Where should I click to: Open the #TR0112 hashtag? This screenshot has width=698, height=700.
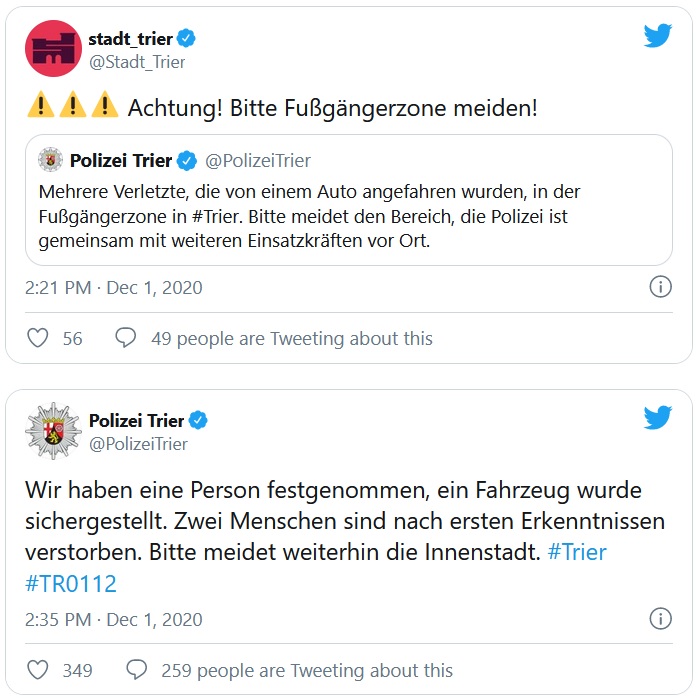(71, 583)
